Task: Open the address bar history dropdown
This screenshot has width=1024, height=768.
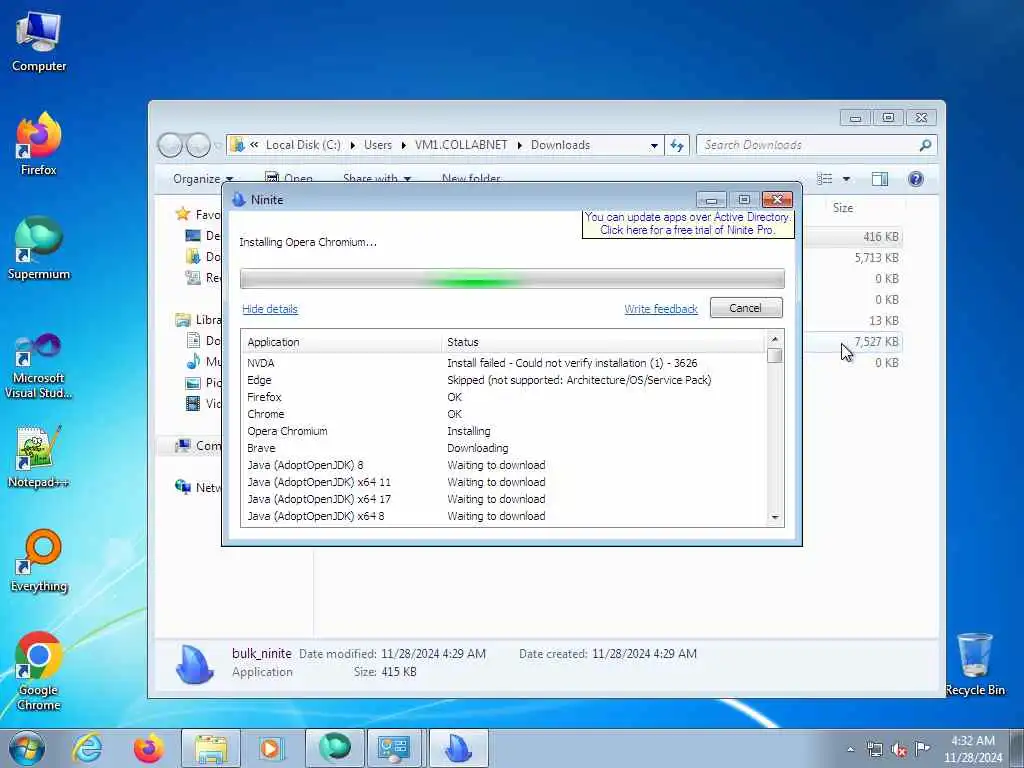Action: pos(654,146)
